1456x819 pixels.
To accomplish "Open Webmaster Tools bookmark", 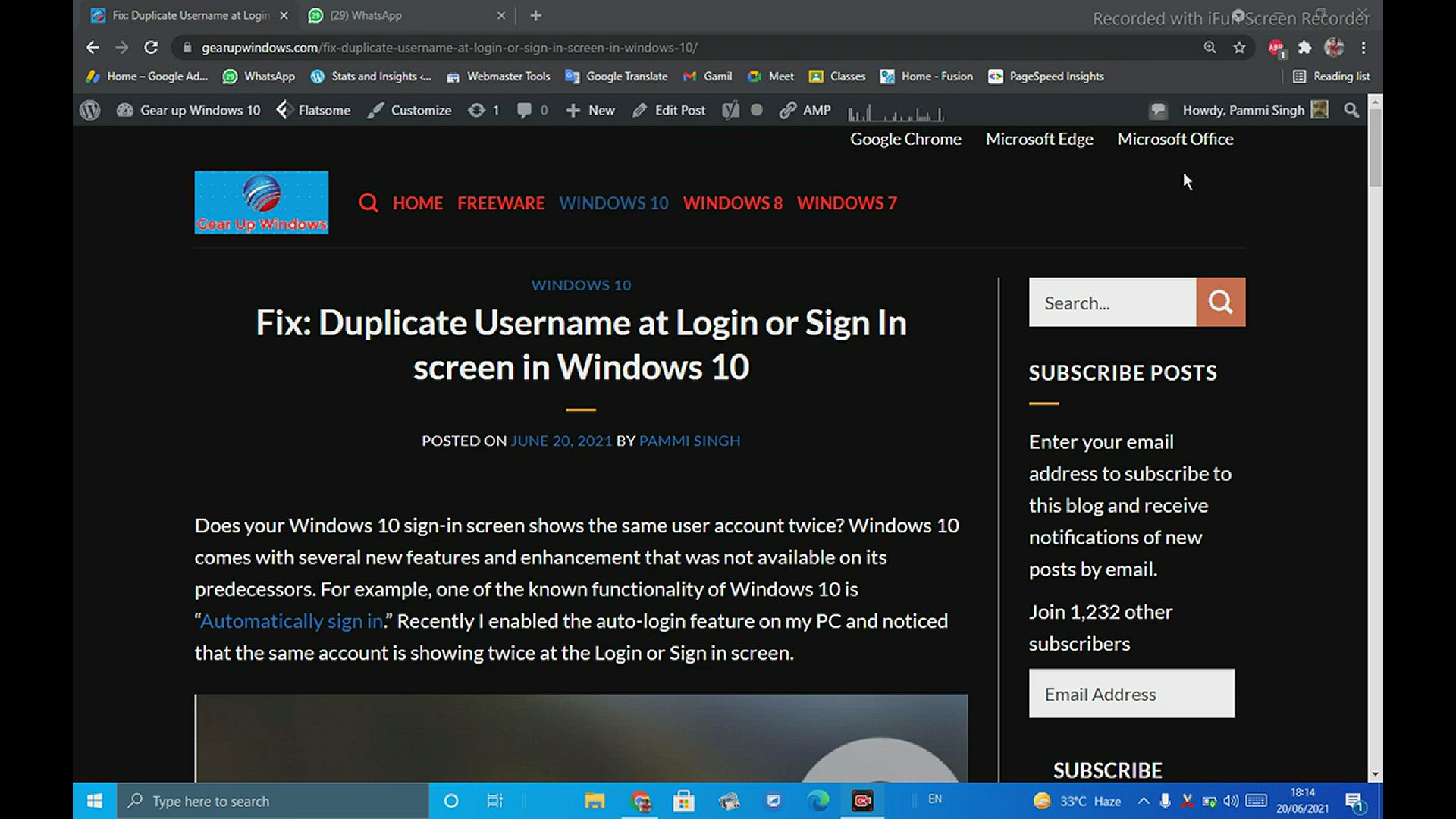I will (498, 77).
